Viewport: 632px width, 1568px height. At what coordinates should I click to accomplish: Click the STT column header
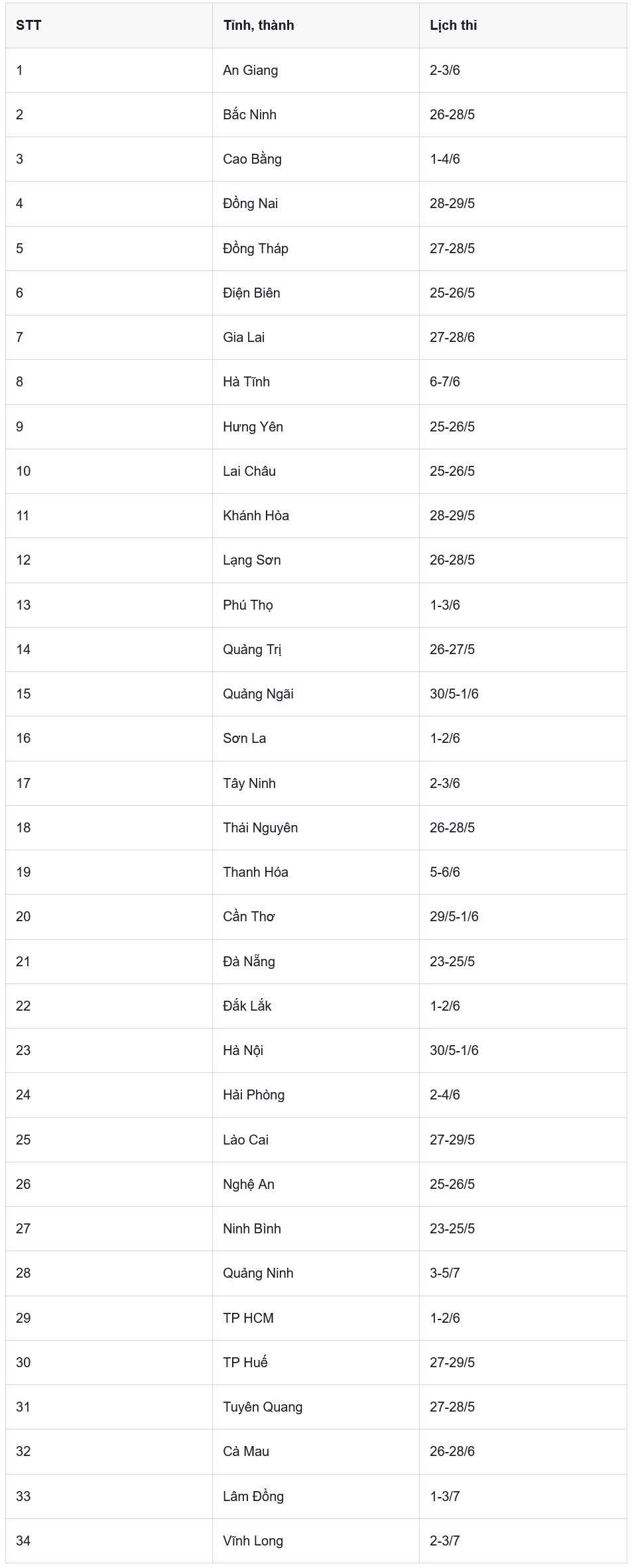[109, 25]
